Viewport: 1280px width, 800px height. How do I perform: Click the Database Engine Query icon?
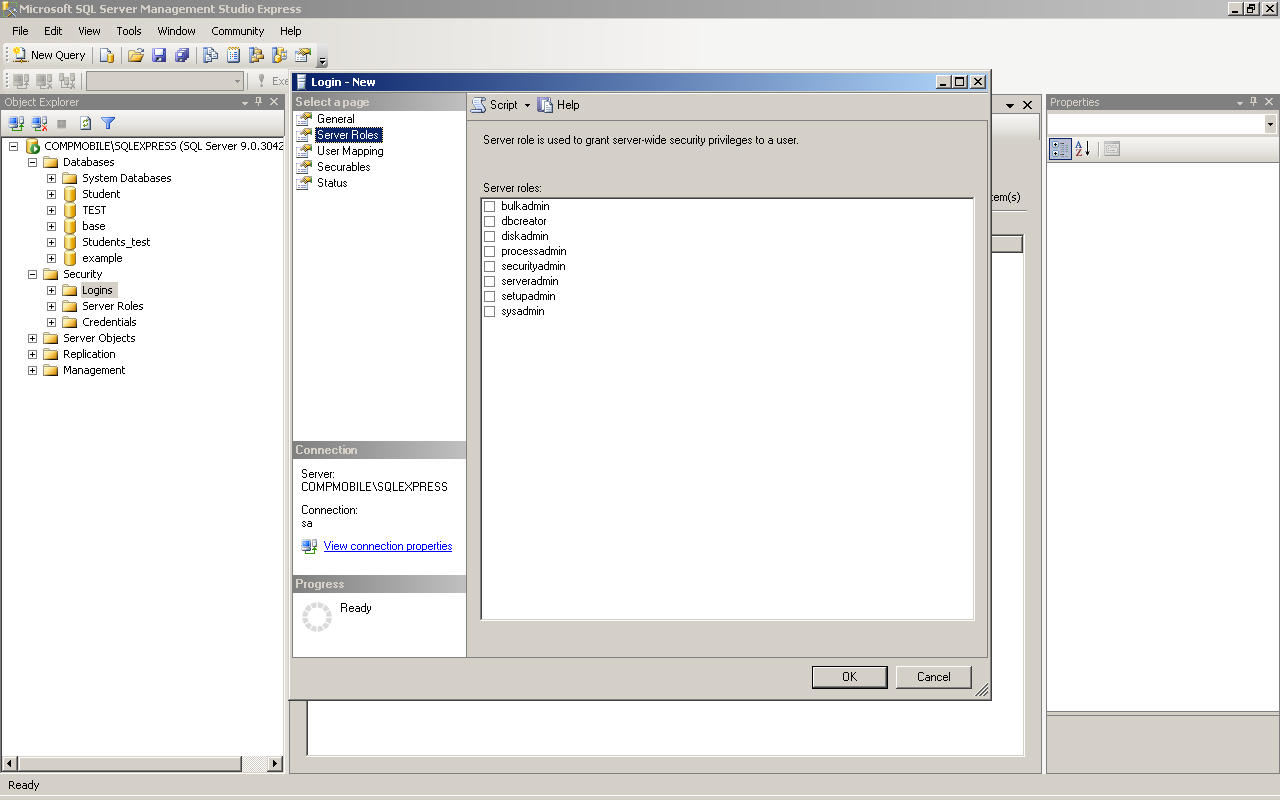pyautogui.click(x=107, y=55)
